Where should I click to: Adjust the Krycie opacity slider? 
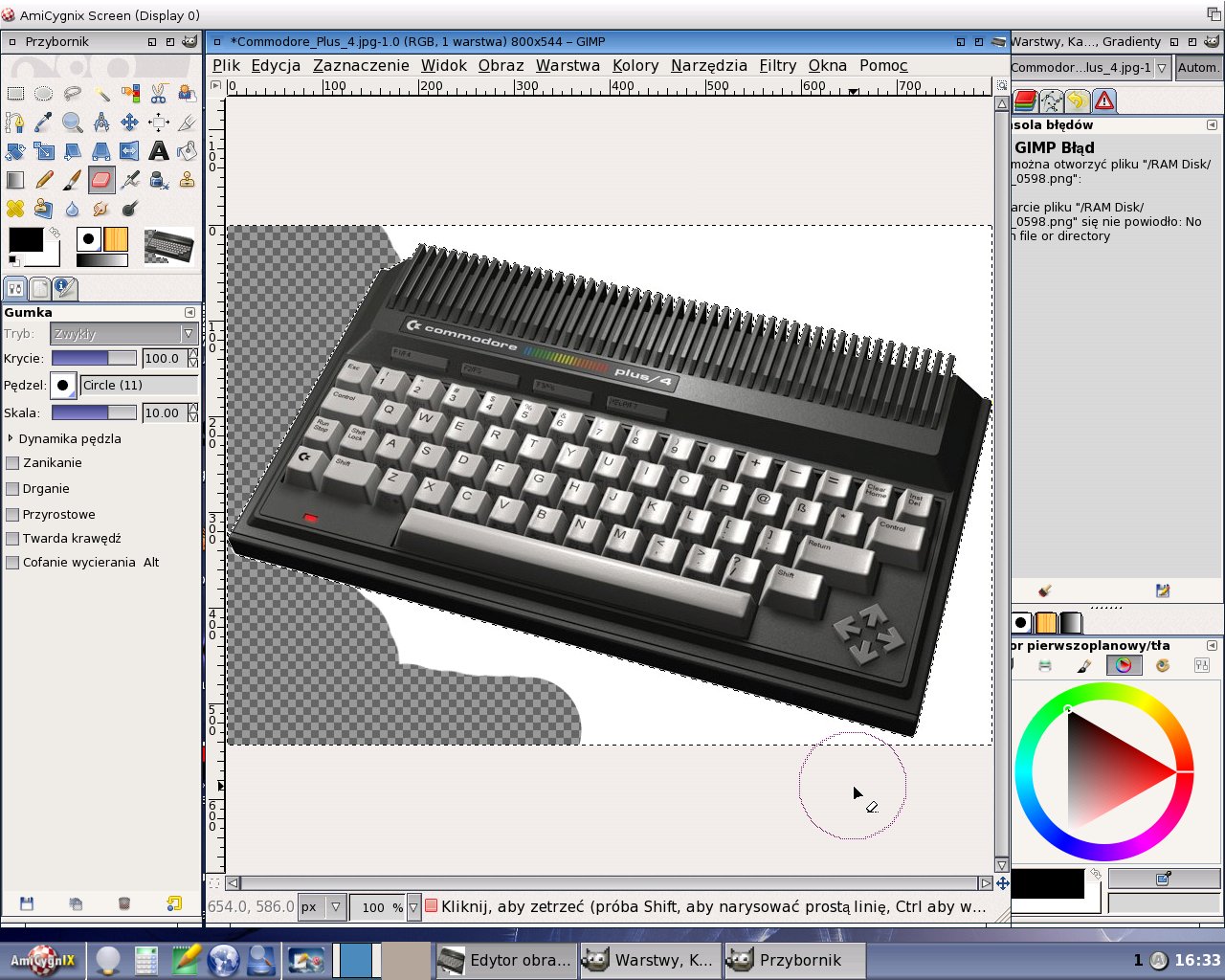pyautogui.click(x=94, y=358)
